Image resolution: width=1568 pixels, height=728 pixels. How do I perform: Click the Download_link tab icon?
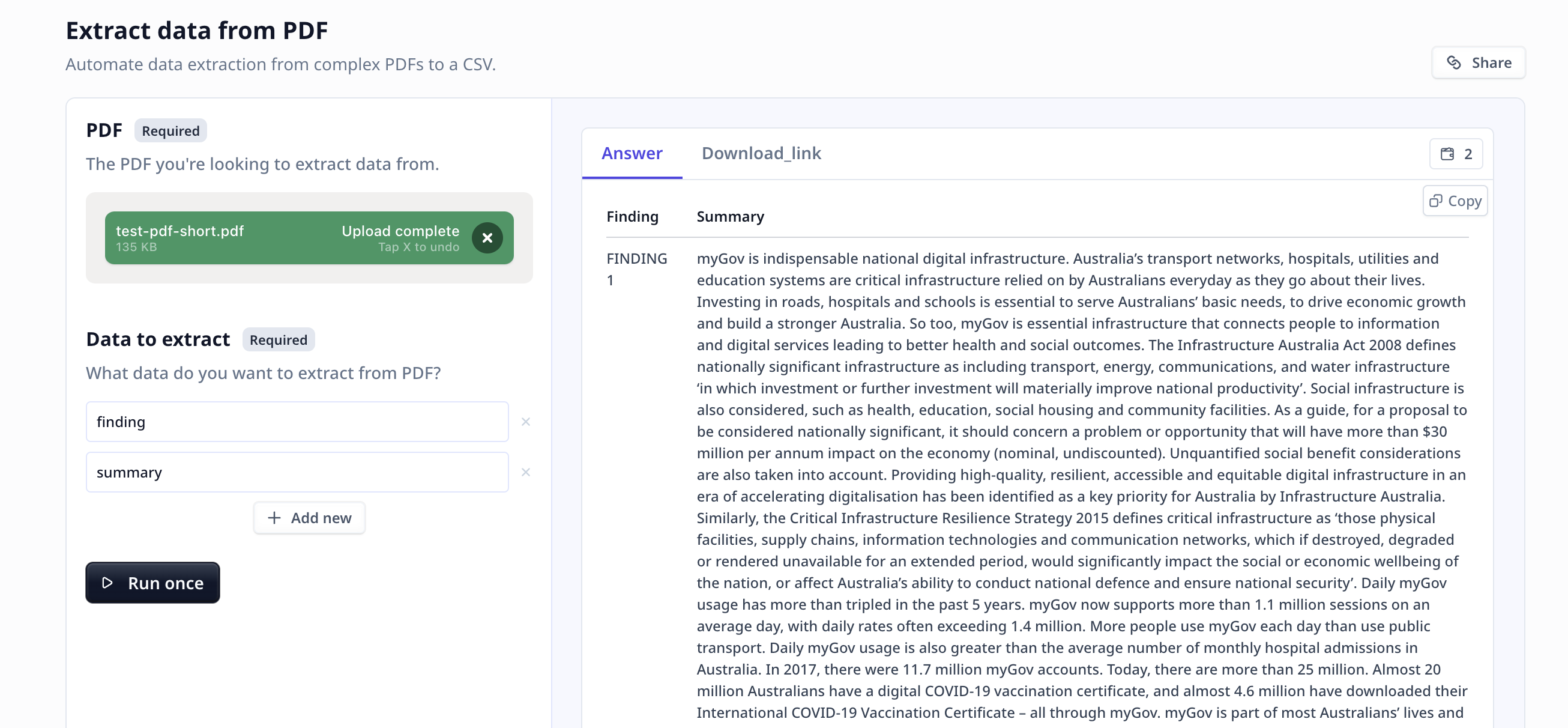[761, 153]
